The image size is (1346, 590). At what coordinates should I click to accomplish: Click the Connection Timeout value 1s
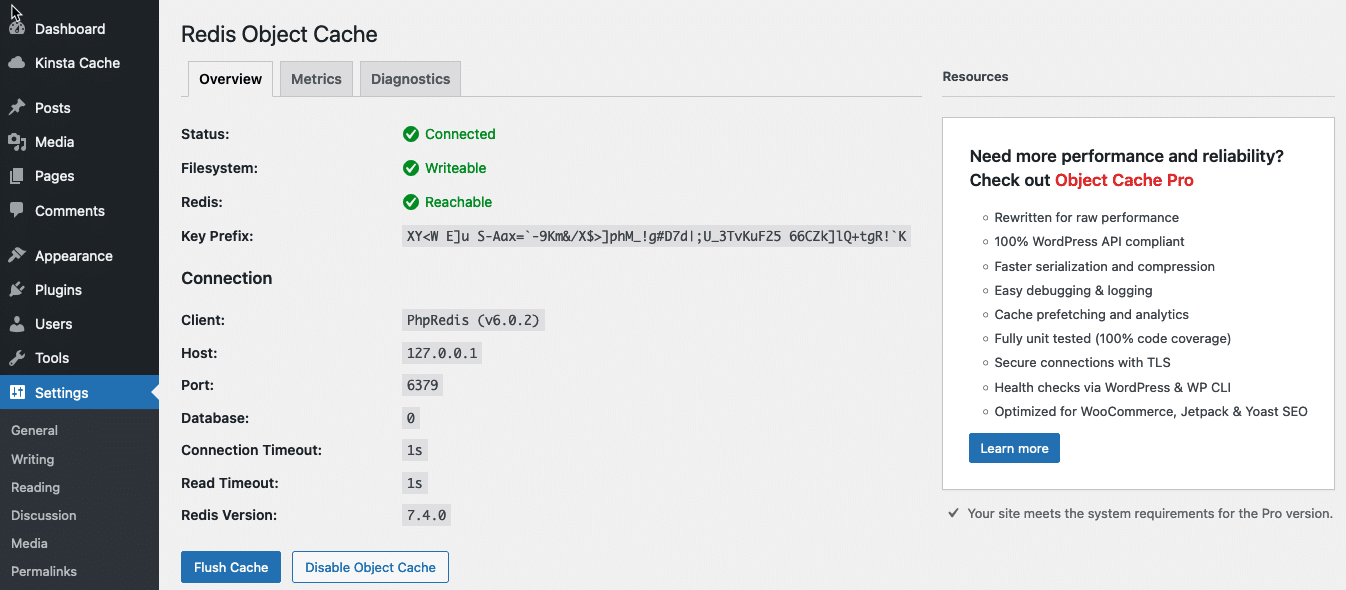415,450
